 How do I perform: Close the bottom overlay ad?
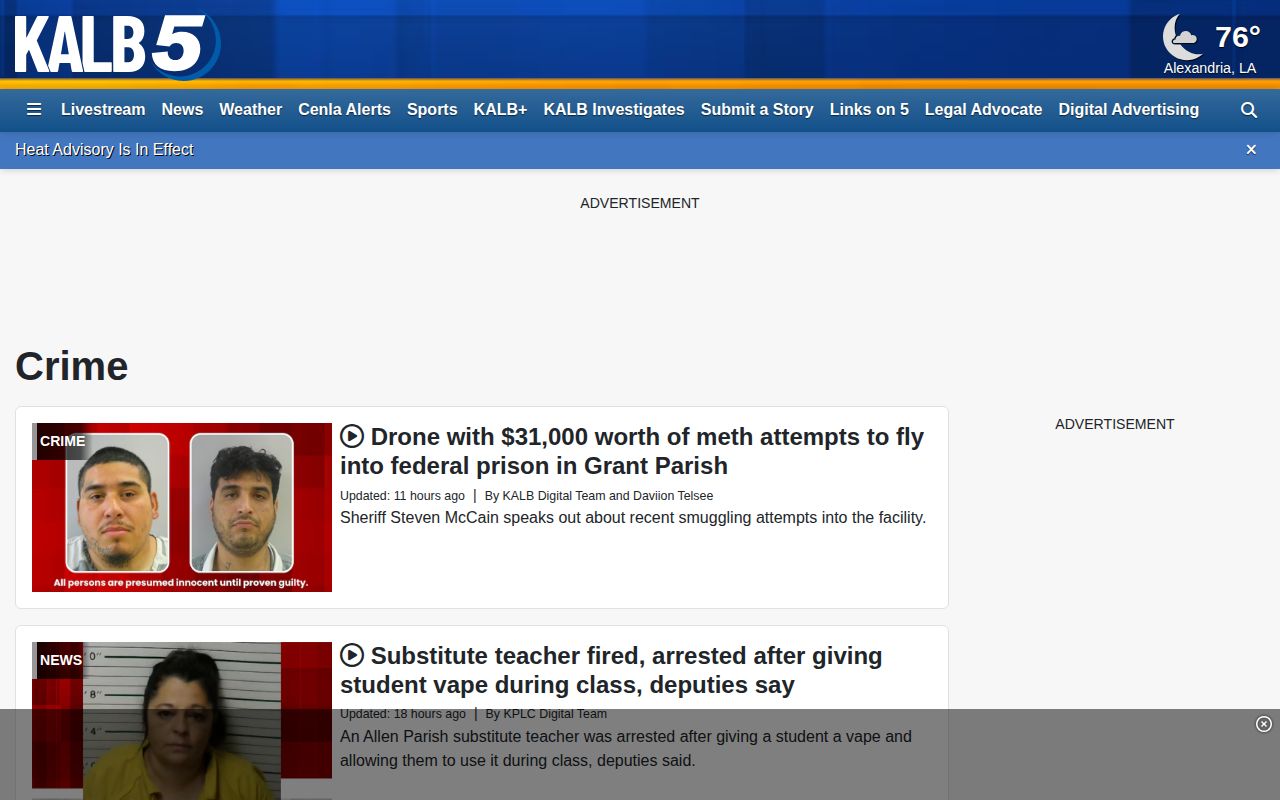[1263, 724]
